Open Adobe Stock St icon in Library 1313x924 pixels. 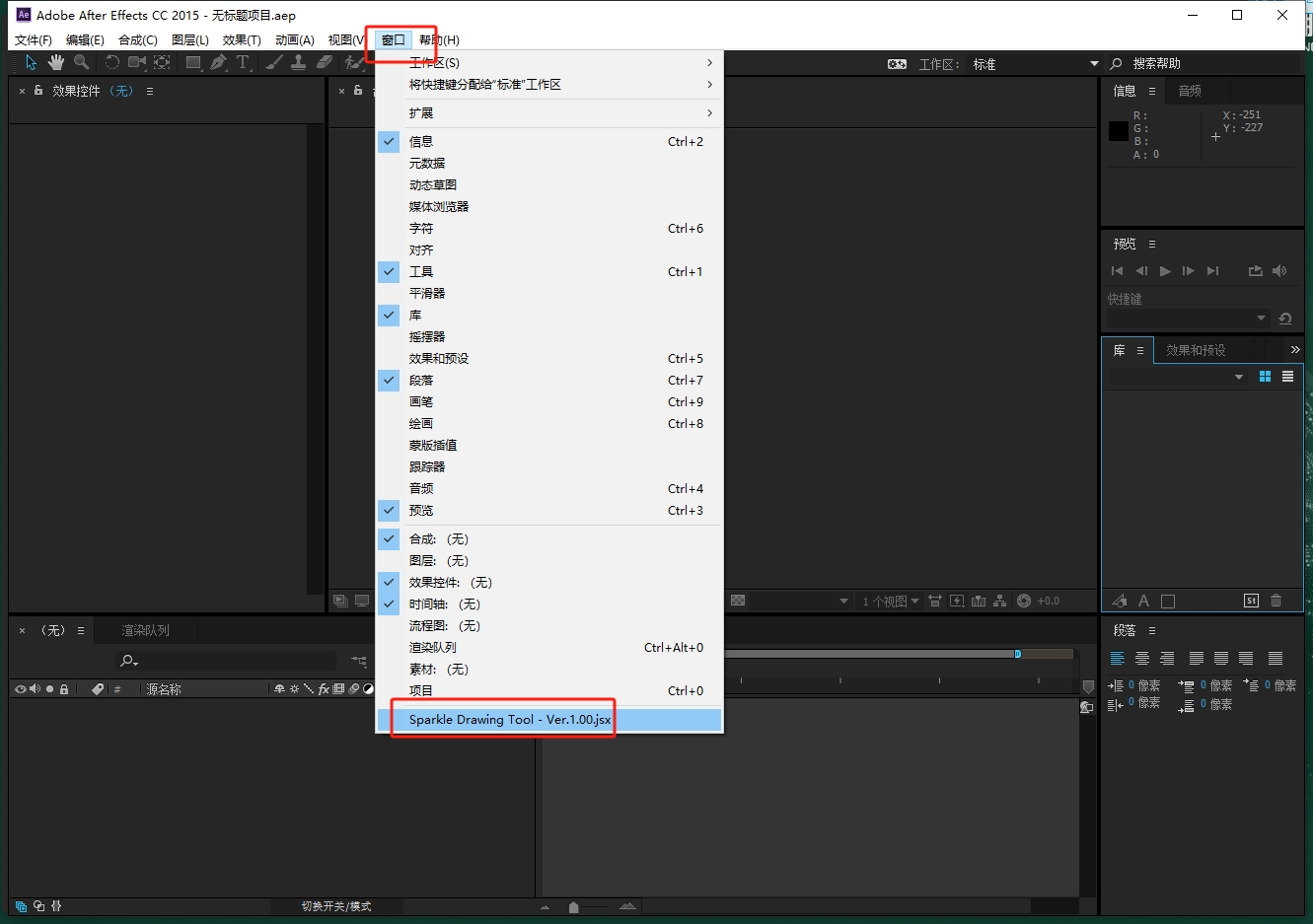1251,601
